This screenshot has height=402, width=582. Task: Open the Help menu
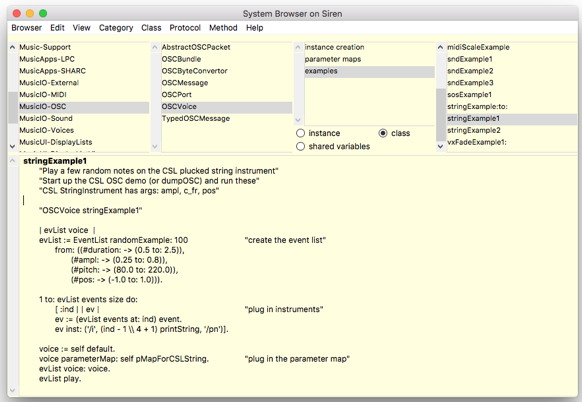click(255, 28)
